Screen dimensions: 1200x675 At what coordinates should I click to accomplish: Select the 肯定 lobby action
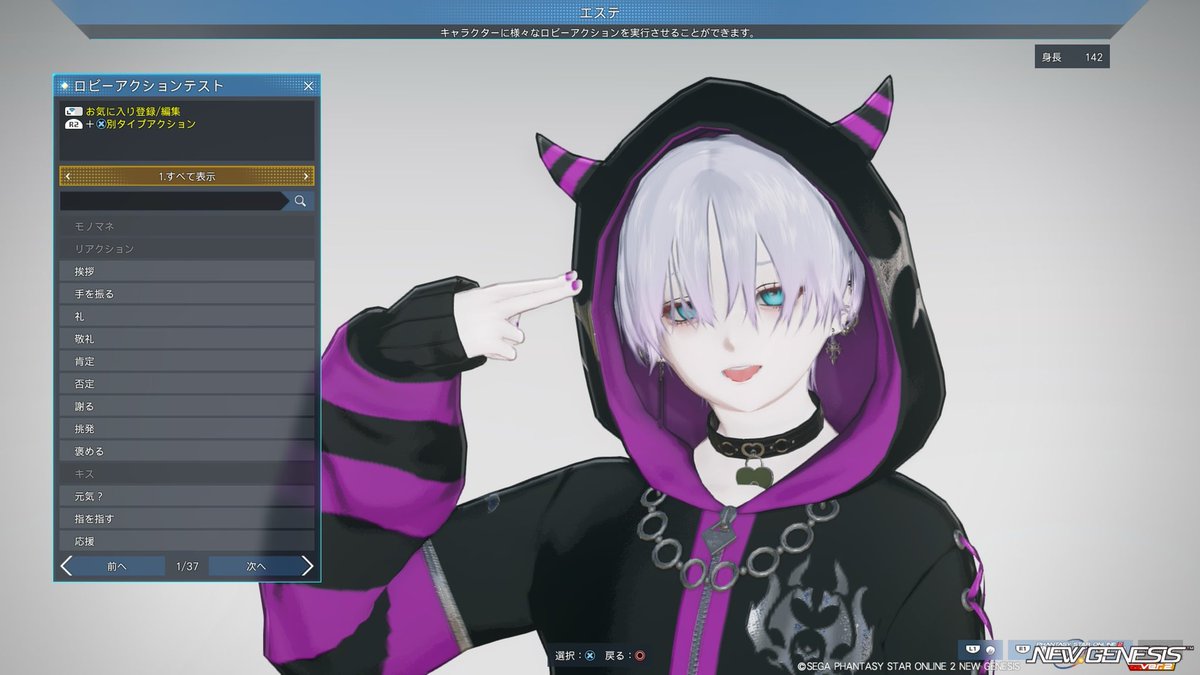tap(187, 362)
